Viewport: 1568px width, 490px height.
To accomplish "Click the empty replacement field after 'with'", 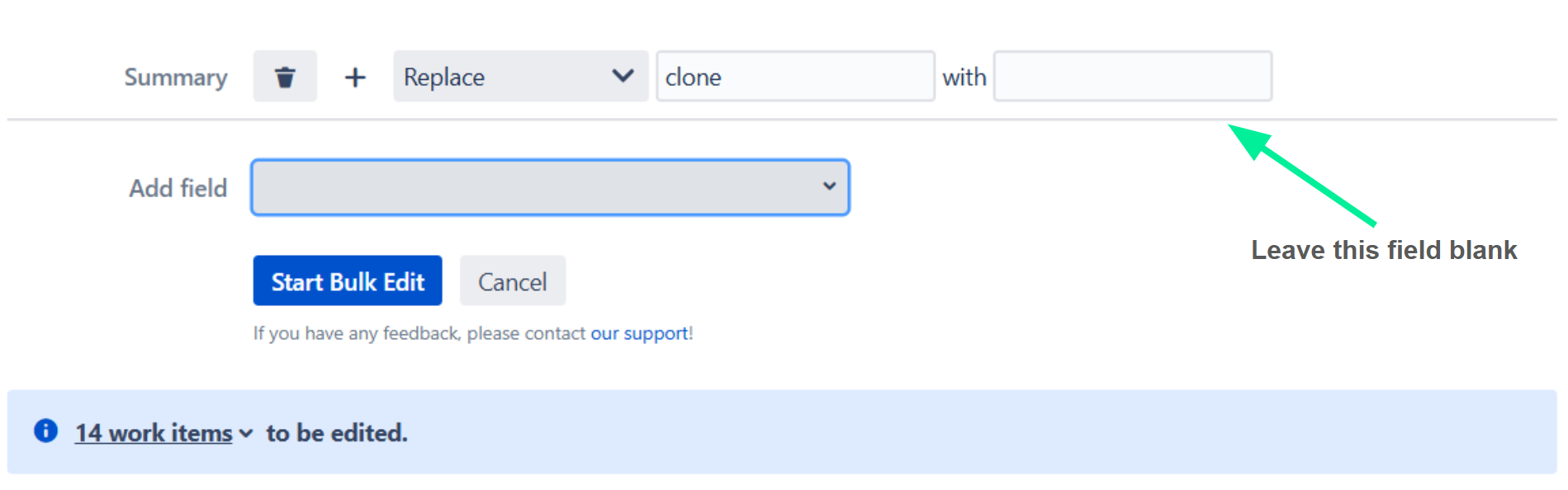I will [x=1132, y=77].
